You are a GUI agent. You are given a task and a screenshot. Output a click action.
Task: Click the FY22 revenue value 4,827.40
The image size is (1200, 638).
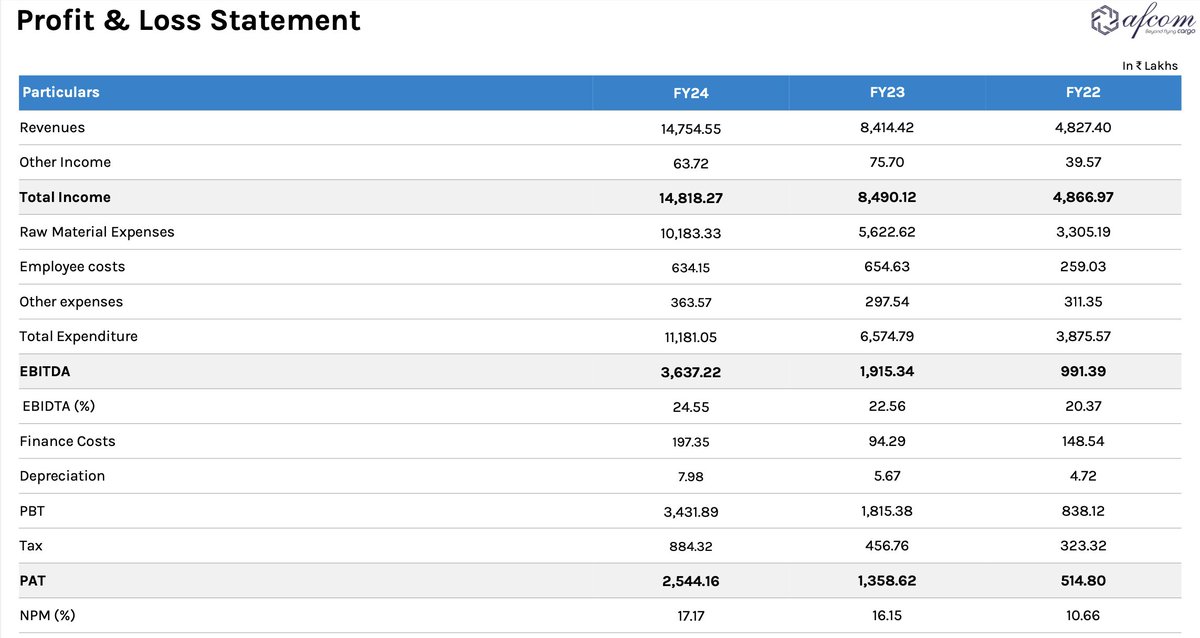(x=1083, y=128)
